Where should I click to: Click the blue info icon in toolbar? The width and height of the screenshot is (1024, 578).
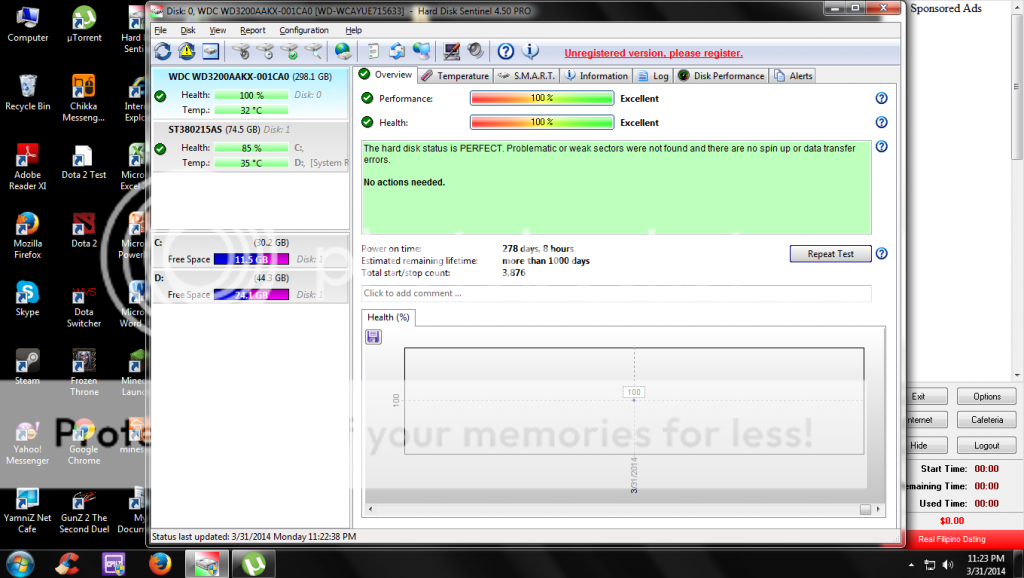[531, 51]
